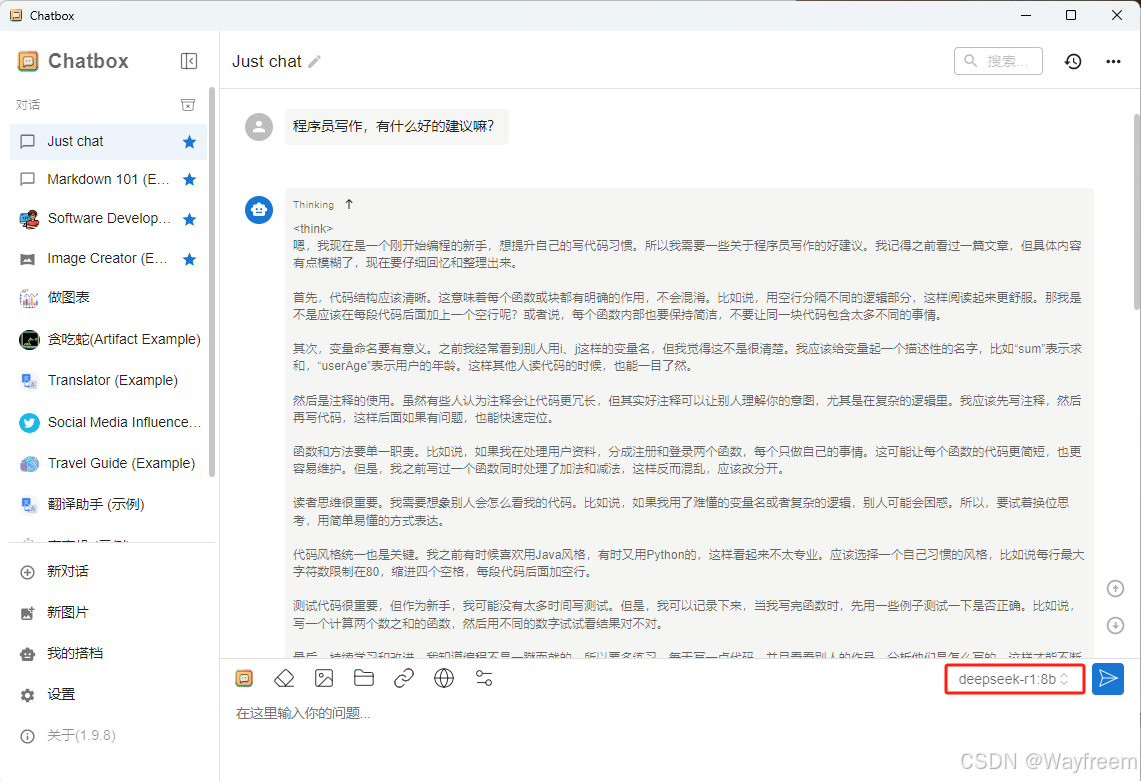Click the <think> tag text
Viewport: 1141px width, 781px height.
[313, 229]
